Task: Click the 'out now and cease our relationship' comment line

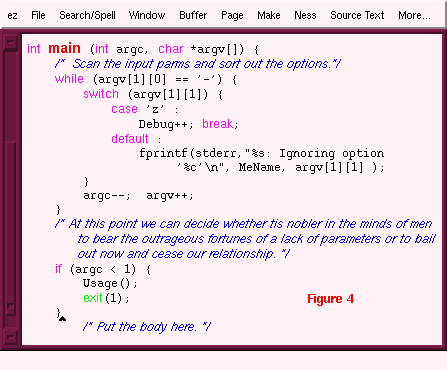Action: point(184,254)
